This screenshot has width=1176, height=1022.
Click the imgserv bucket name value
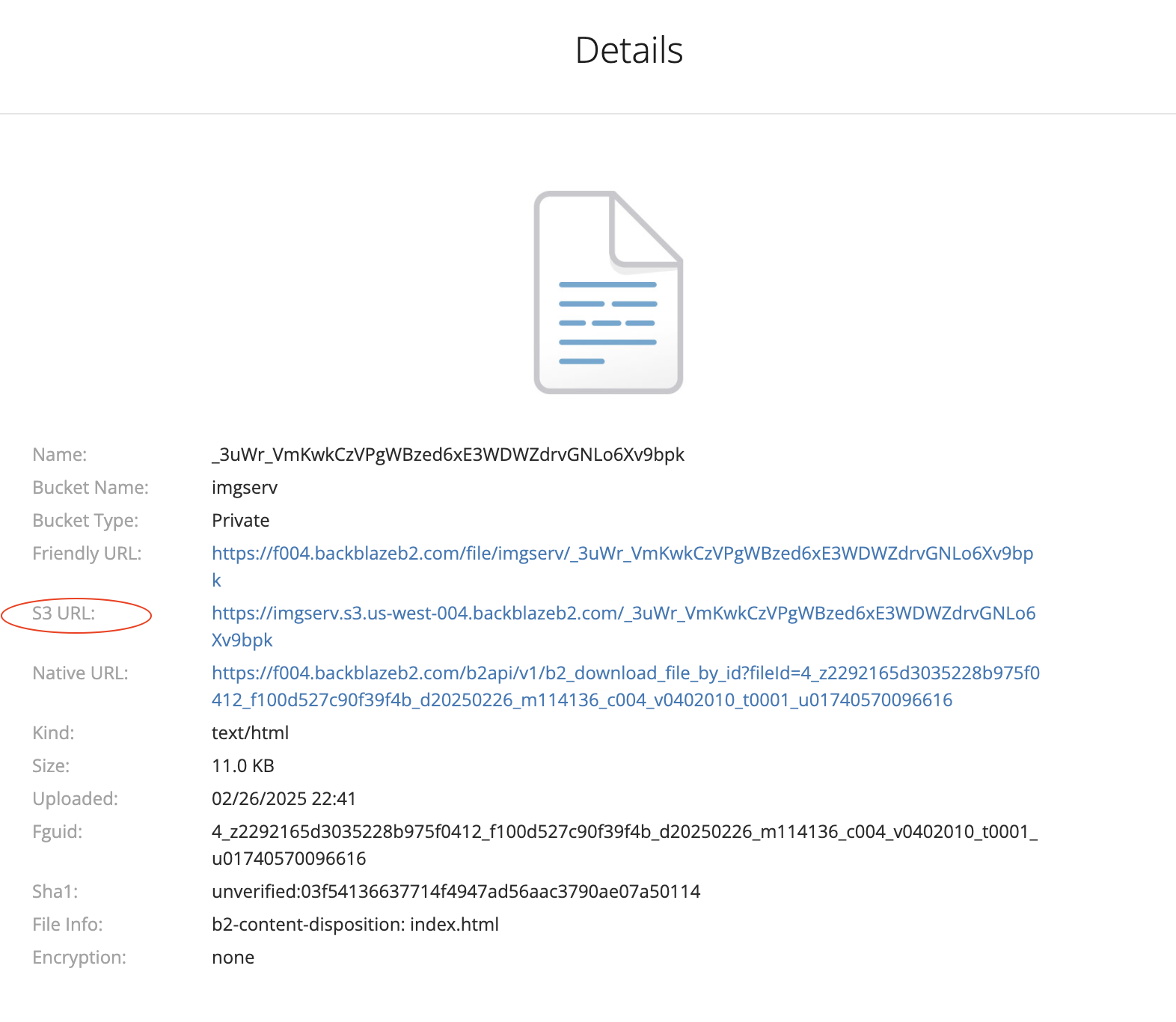pos(245,488)
